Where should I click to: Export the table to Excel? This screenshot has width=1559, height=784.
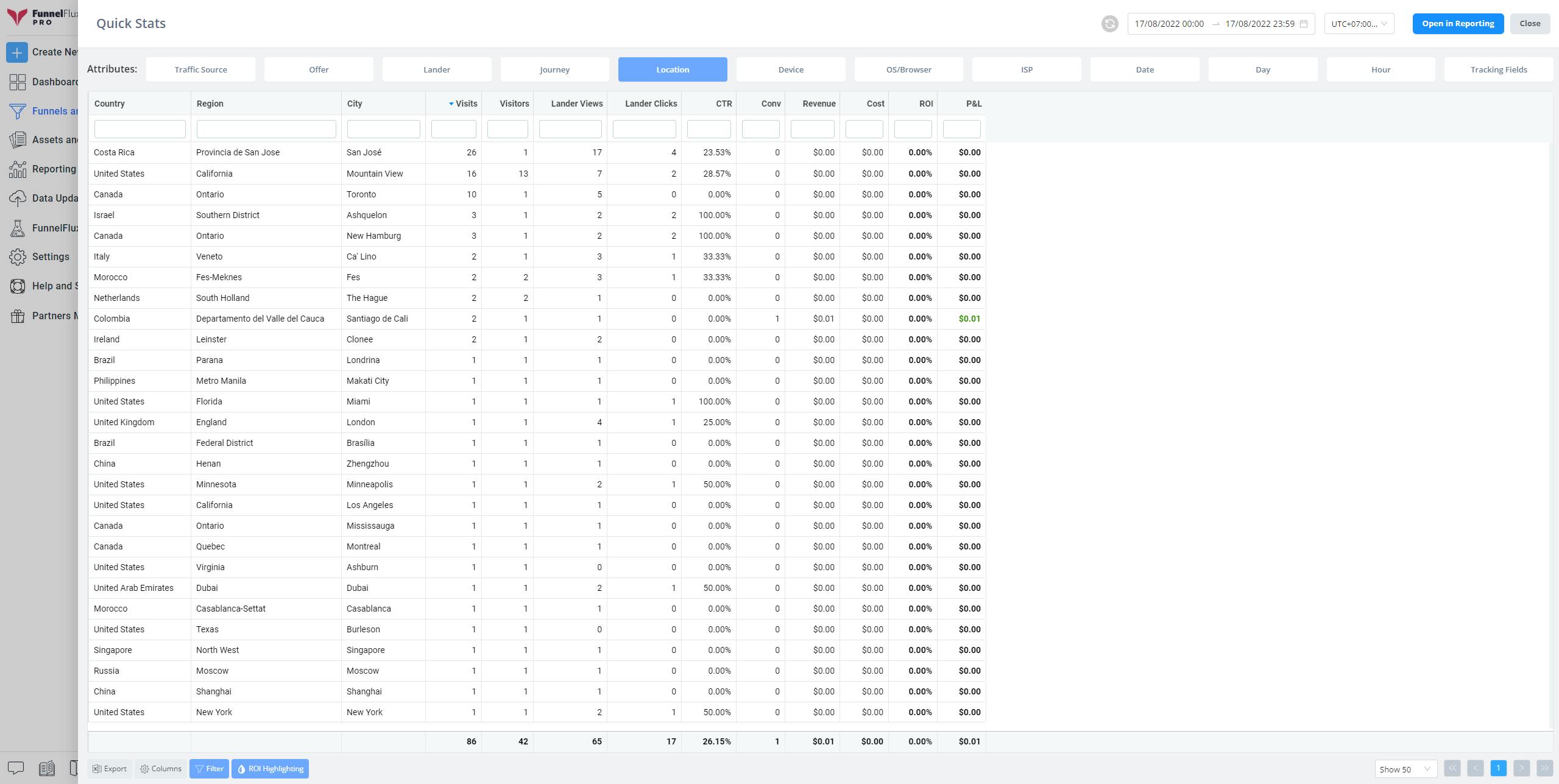pos(110,769)
